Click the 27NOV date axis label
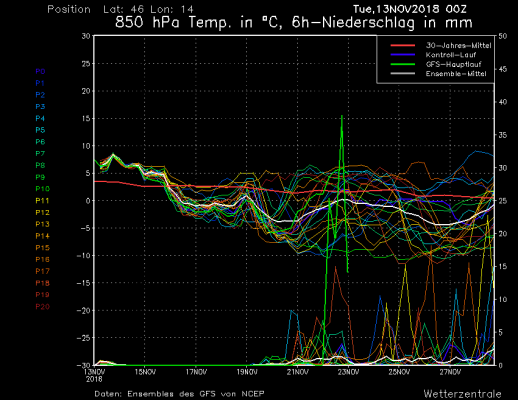The height and width of the screenshot is (400, 518). pyautogui.click(x=450, y=372)
